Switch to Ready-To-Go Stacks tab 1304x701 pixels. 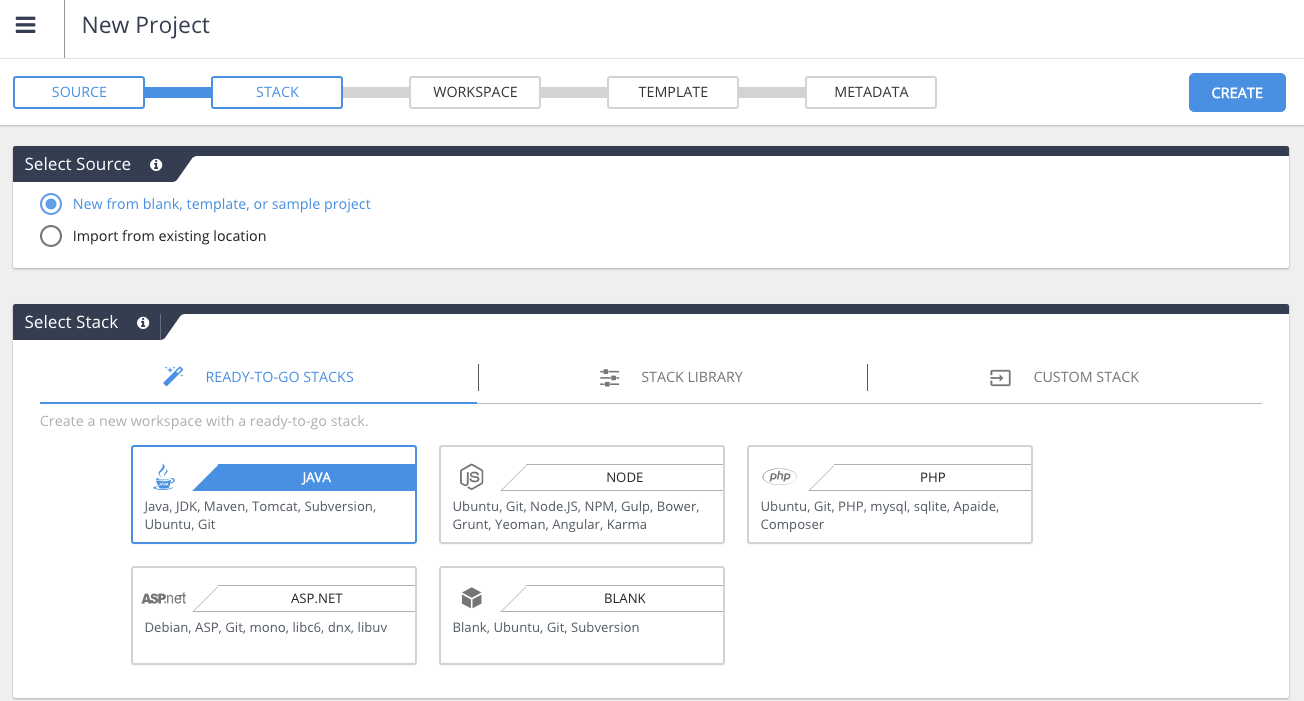pyautogui.click(x=259, y=377)
